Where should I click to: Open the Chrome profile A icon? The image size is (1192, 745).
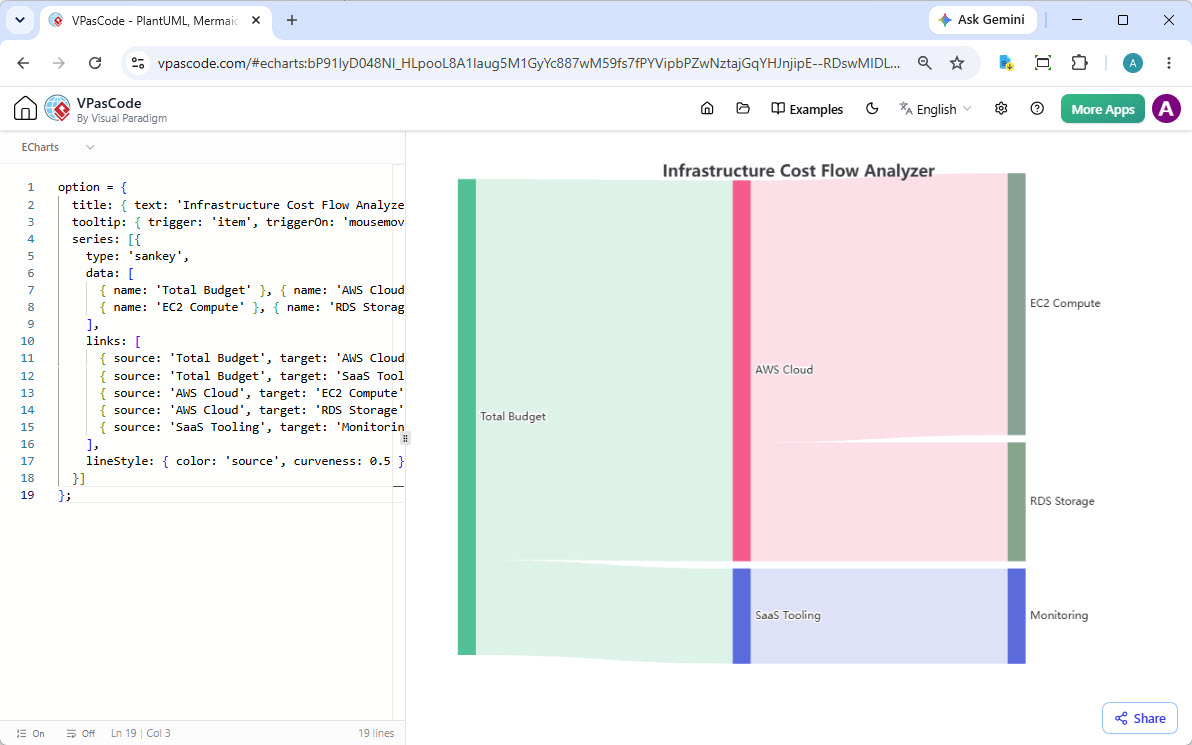(1133, 63)
